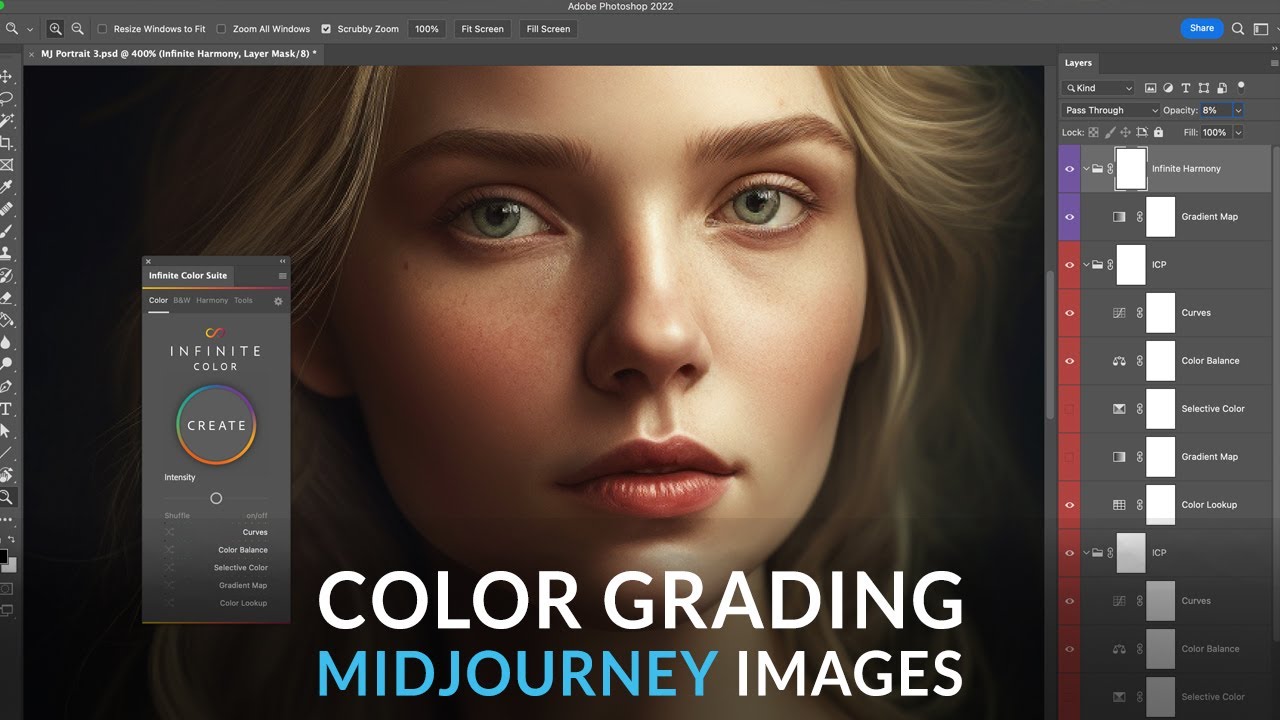The height and width of the screenshot is (720, 1280).
Task: Filter layers by smart objects icon
Action: (1221, 88)
